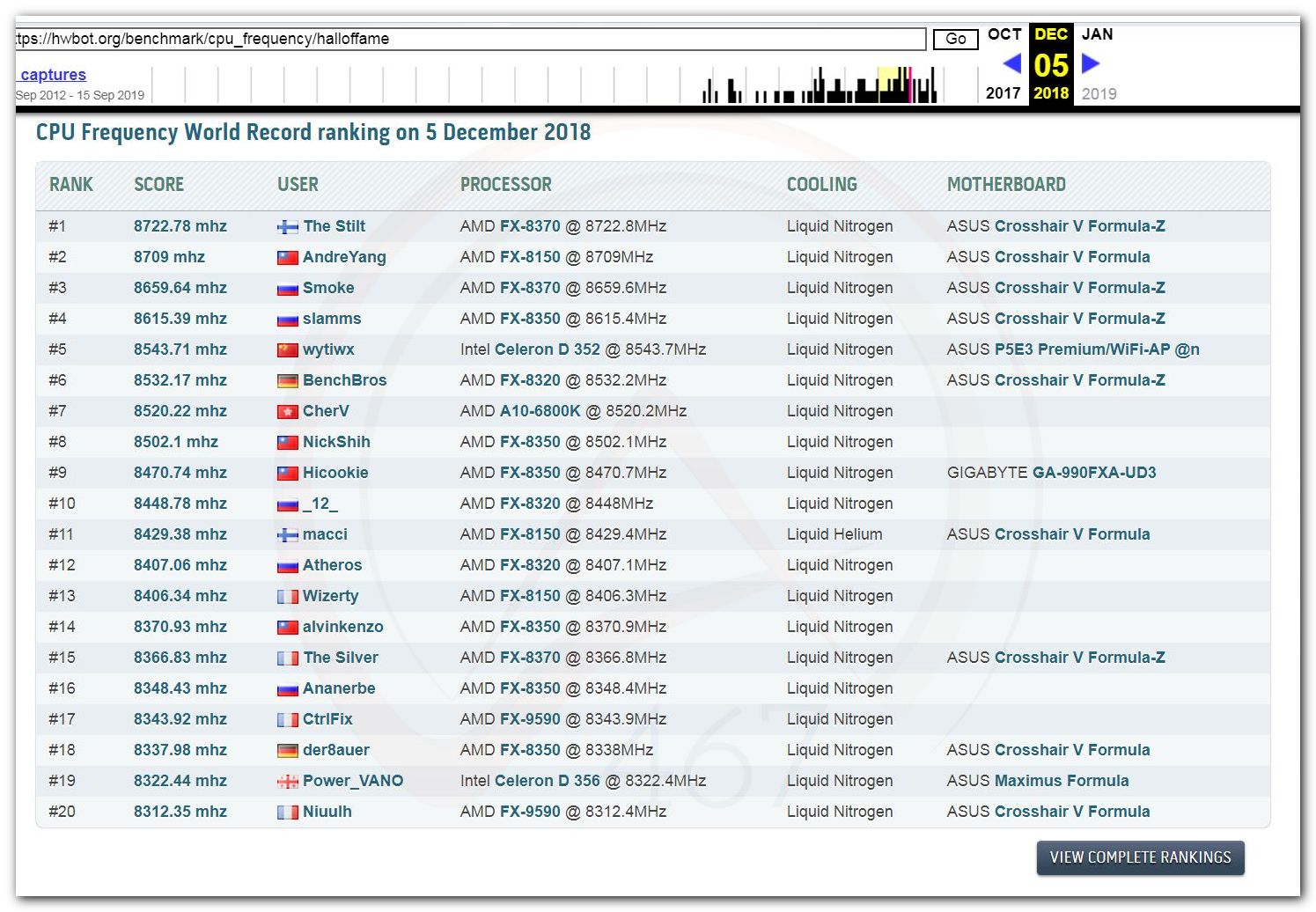Open the 8722.78 mhz score link
The image size is (1316, 912).
[180, 226]
